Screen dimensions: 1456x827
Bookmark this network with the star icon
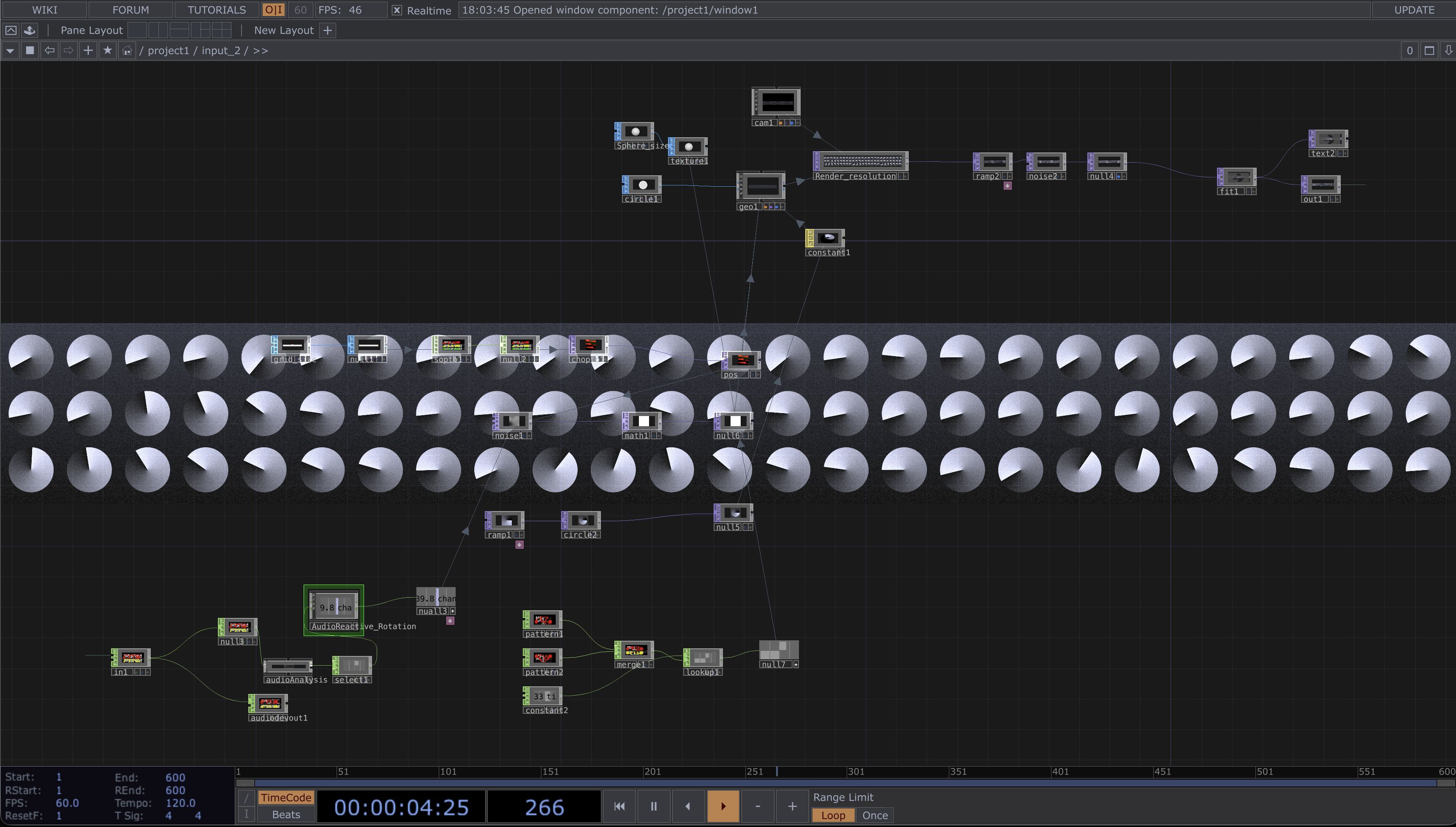tap(107, 51)
